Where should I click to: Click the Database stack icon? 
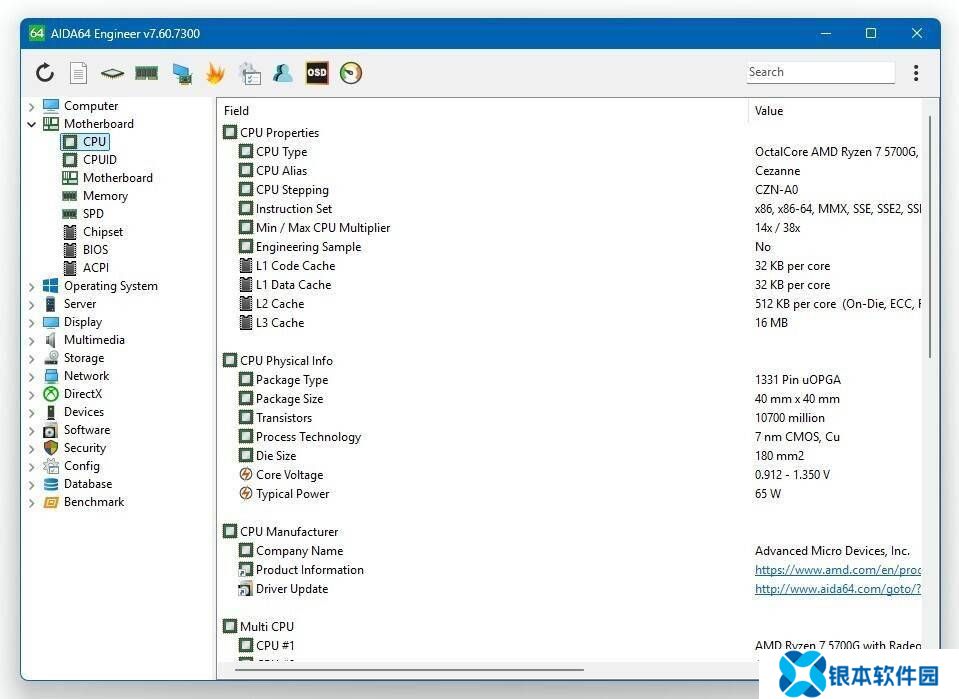click(51, 484)
